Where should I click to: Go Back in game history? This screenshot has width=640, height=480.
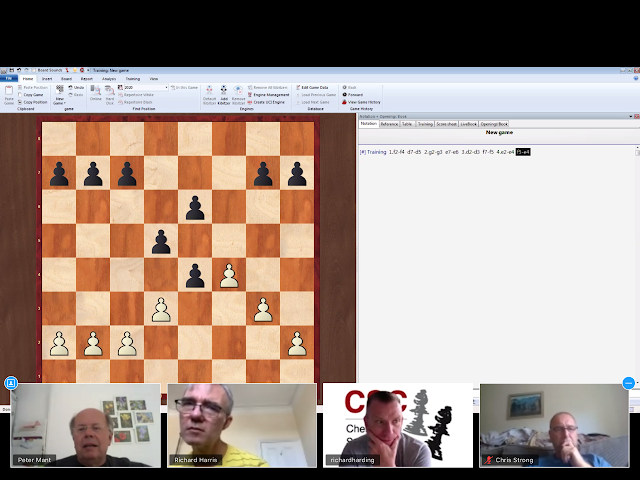point(349,87)
